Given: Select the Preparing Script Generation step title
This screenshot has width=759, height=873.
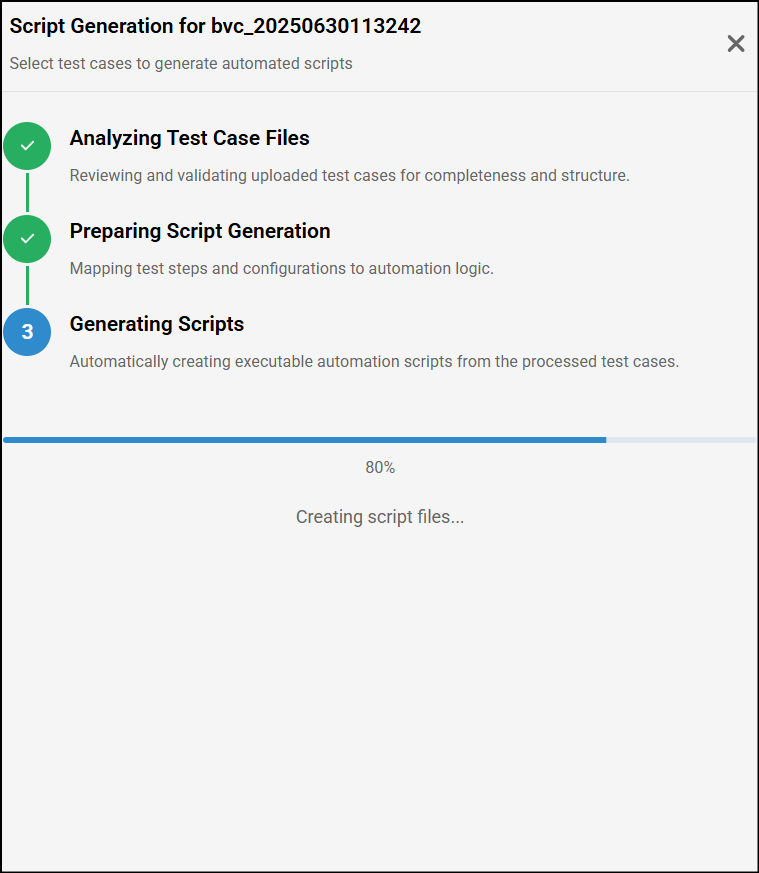Looking at the screenshot, I should tap(200, 231).
